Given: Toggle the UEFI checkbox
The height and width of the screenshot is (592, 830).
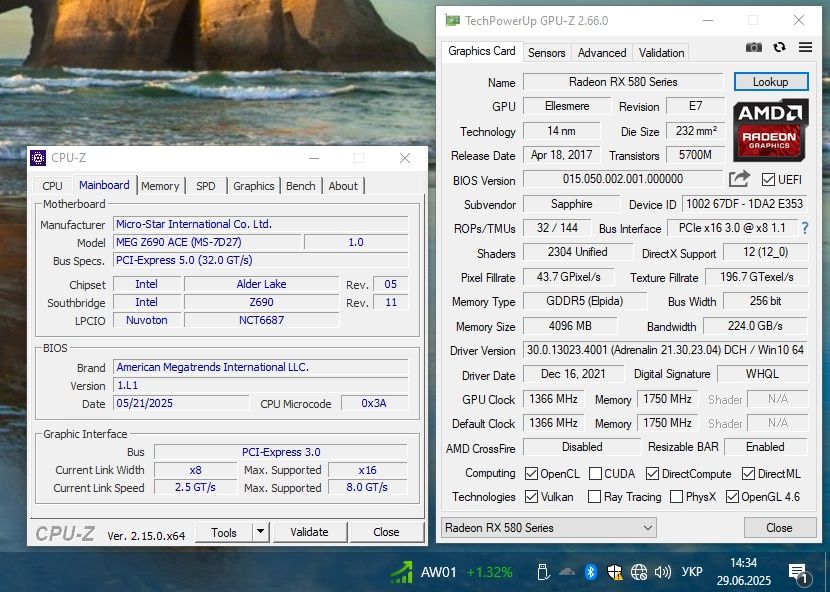Looking at the screenshot, I should tap(768, 180).
